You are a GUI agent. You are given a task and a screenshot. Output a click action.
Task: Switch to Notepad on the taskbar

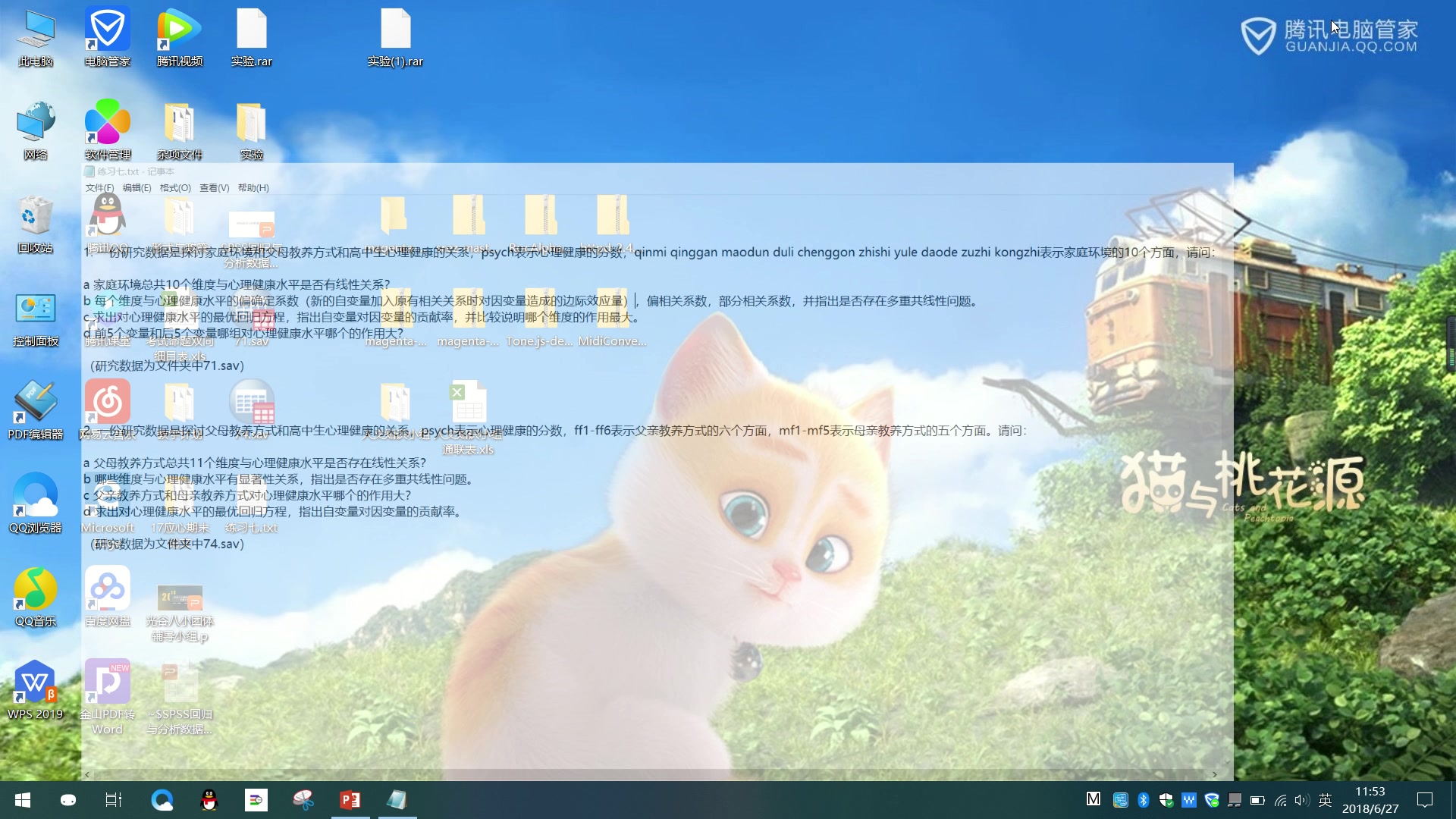[397, 800]
